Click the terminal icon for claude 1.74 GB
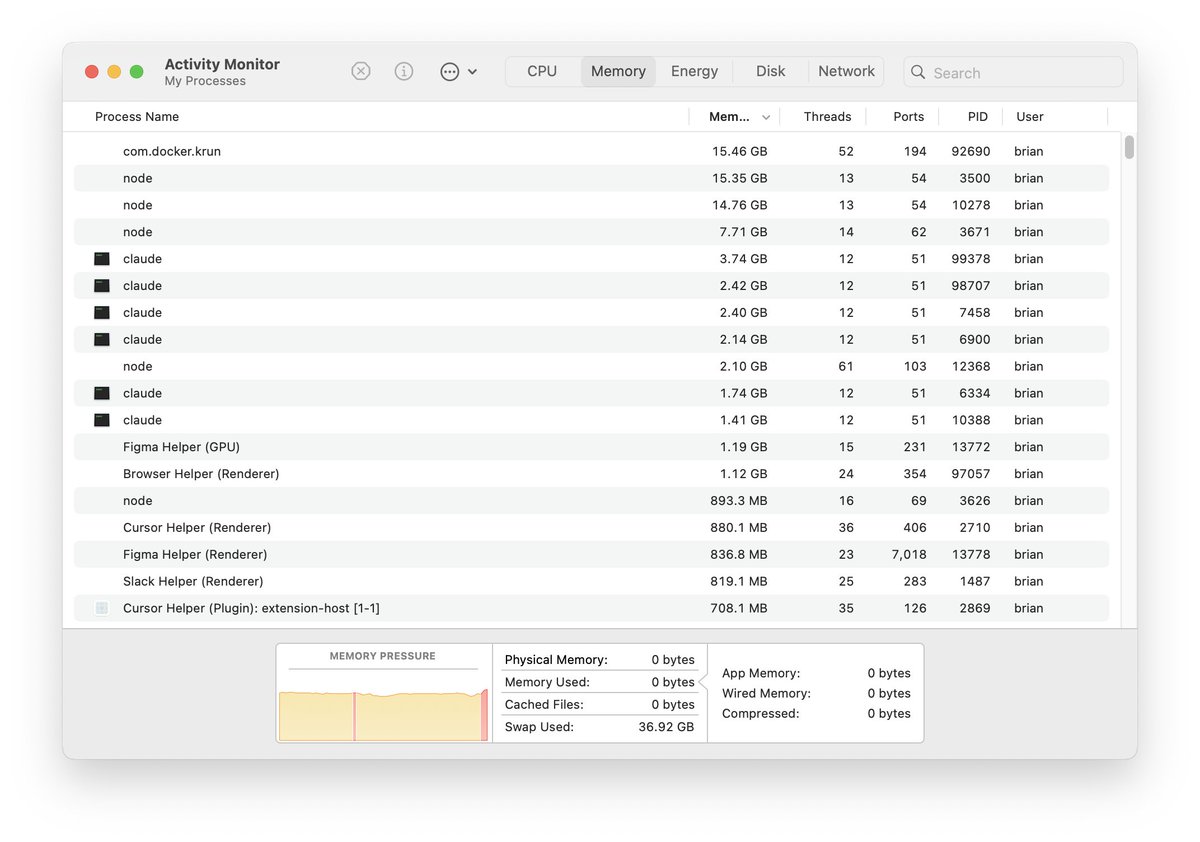Image resolution: width=1200 pixels, height=842 pixels. (102, 394)
